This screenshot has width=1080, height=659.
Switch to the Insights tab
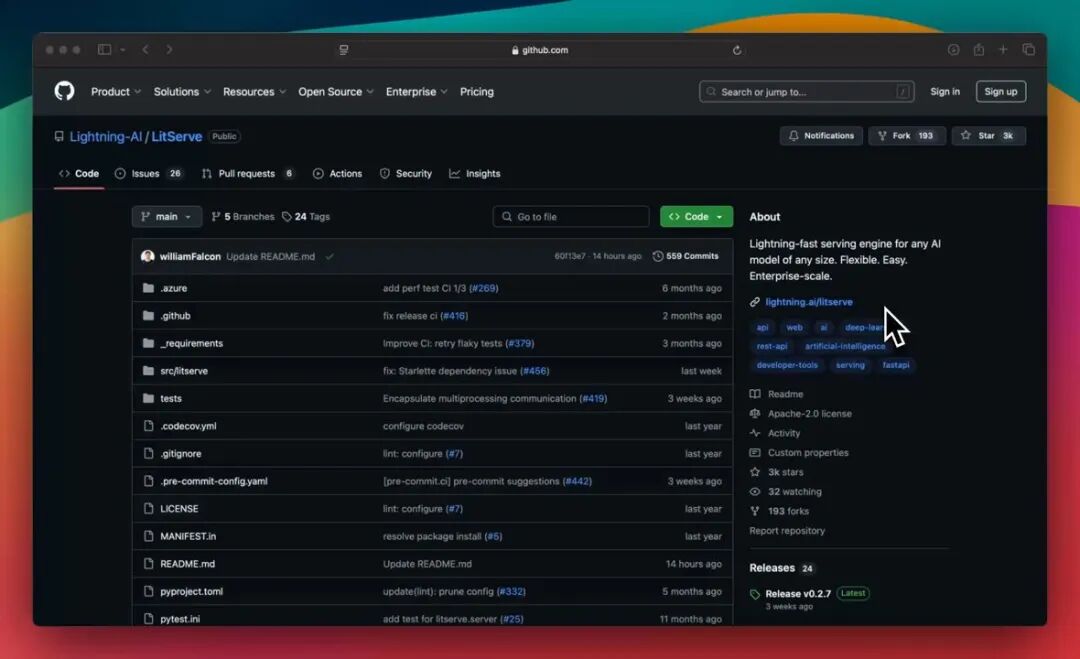tap(475, 174)
